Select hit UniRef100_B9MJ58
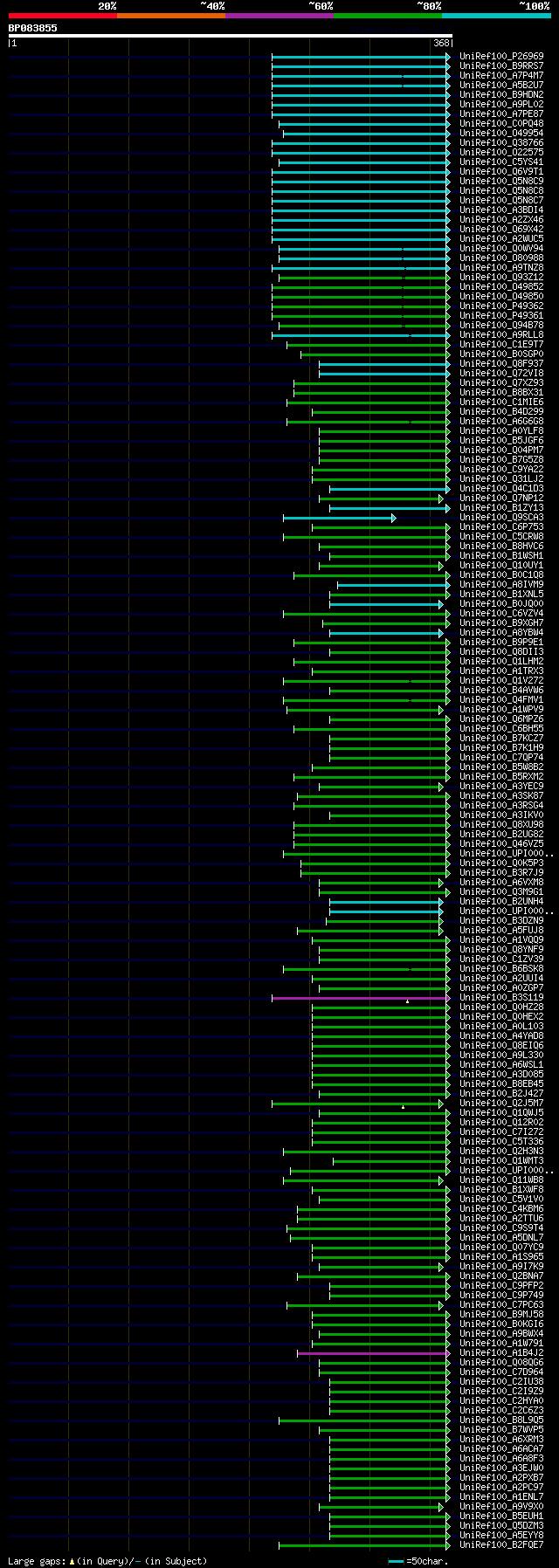Viewport: 559px width, 1568px height. tap(501, 1315)
